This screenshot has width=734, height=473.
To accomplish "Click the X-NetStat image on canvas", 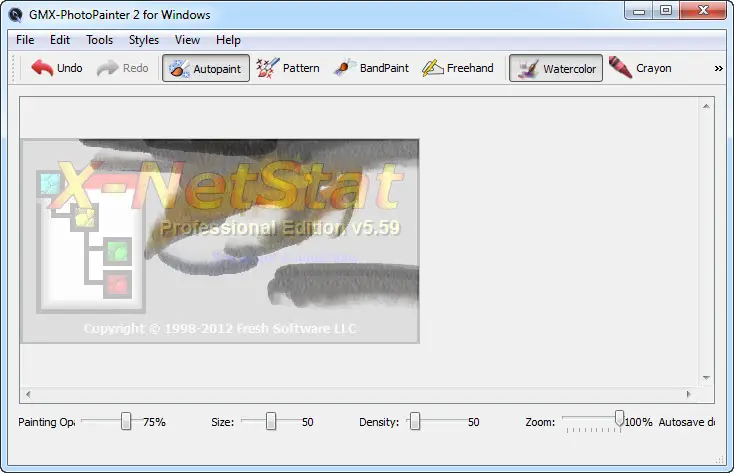I will coord(220,241).
